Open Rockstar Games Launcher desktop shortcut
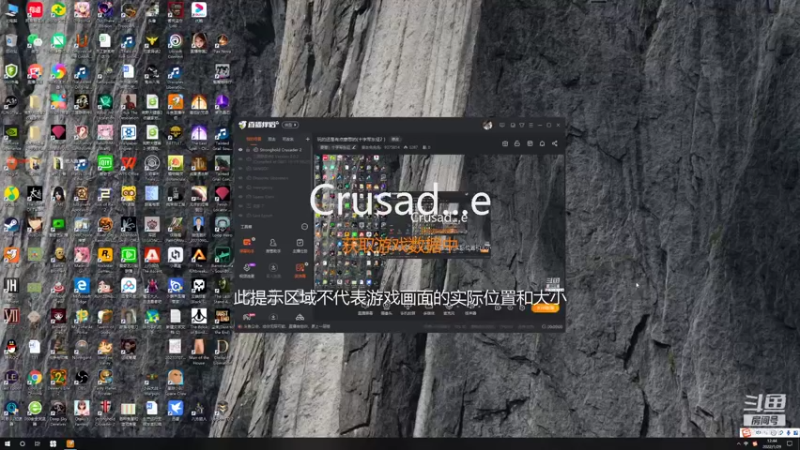 105,255
